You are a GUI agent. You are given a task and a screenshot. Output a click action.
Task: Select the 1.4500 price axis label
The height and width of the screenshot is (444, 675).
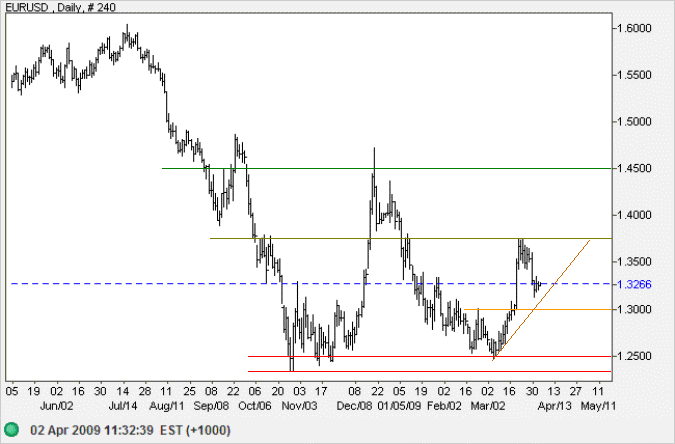click(634, 168)
